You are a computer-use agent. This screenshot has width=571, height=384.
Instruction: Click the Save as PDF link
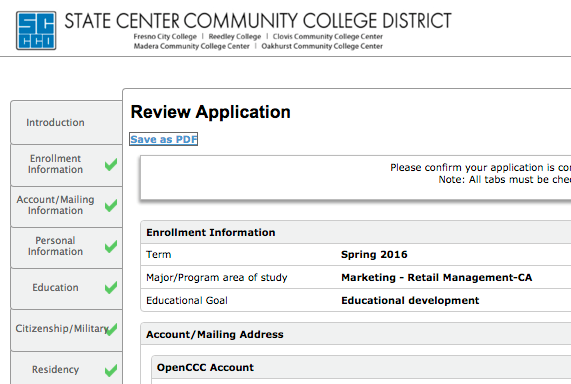164,139
